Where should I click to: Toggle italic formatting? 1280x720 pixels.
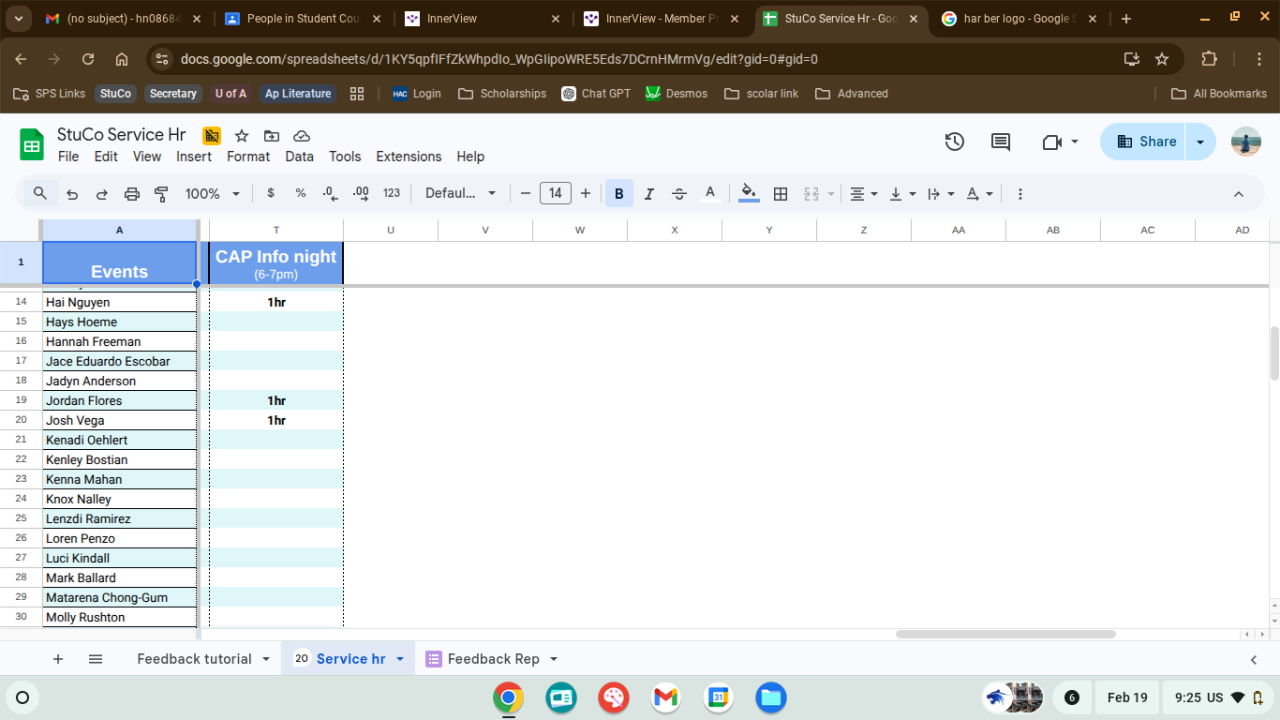click(649, 194)
